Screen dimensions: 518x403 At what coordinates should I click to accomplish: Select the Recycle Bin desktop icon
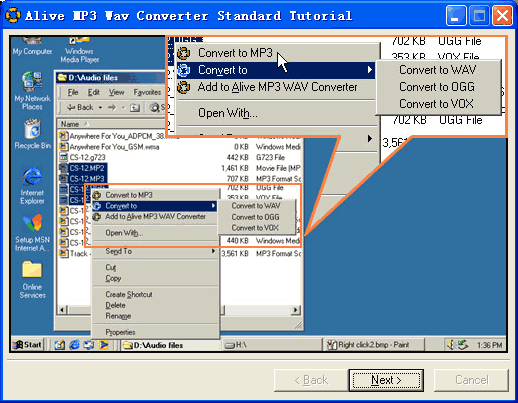[x=33, y=134]
